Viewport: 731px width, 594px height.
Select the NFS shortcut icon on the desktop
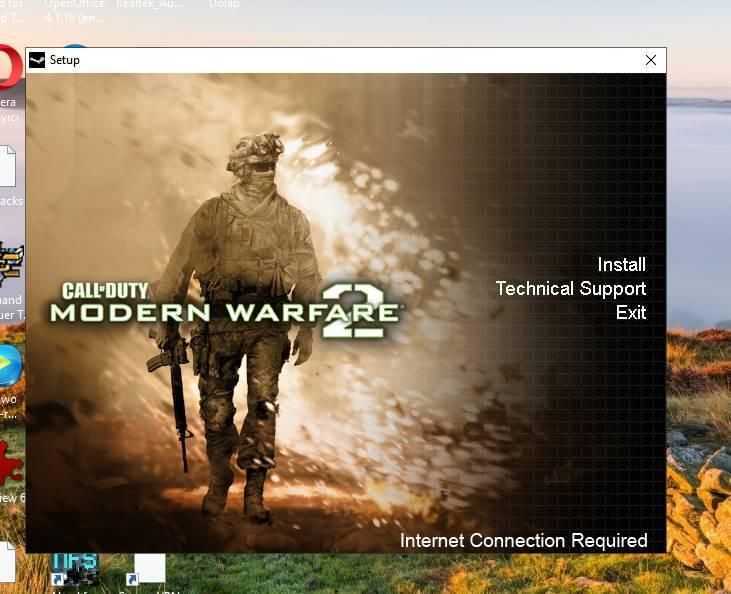tap(74, 569)
